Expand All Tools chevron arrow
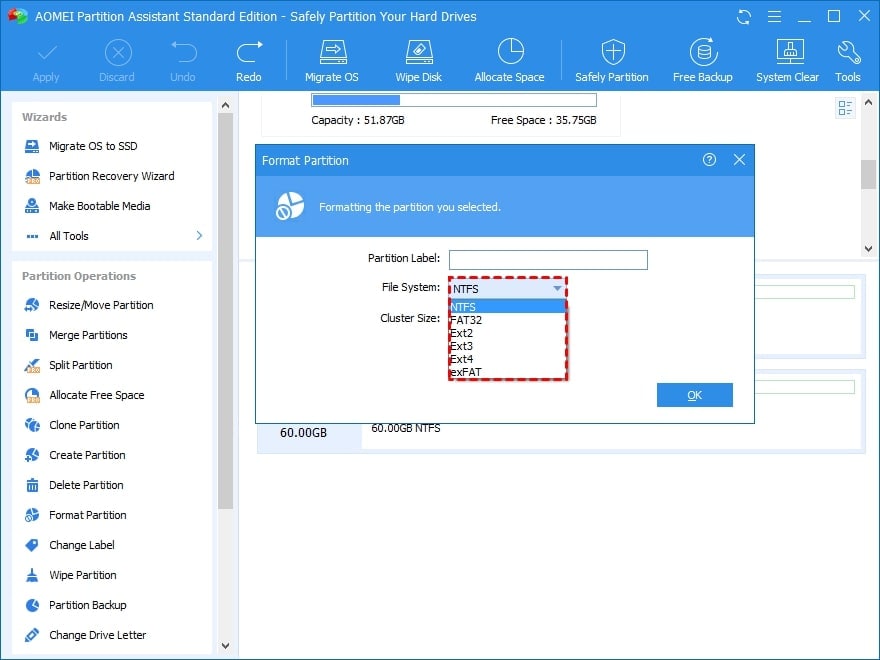 [199, 236]
